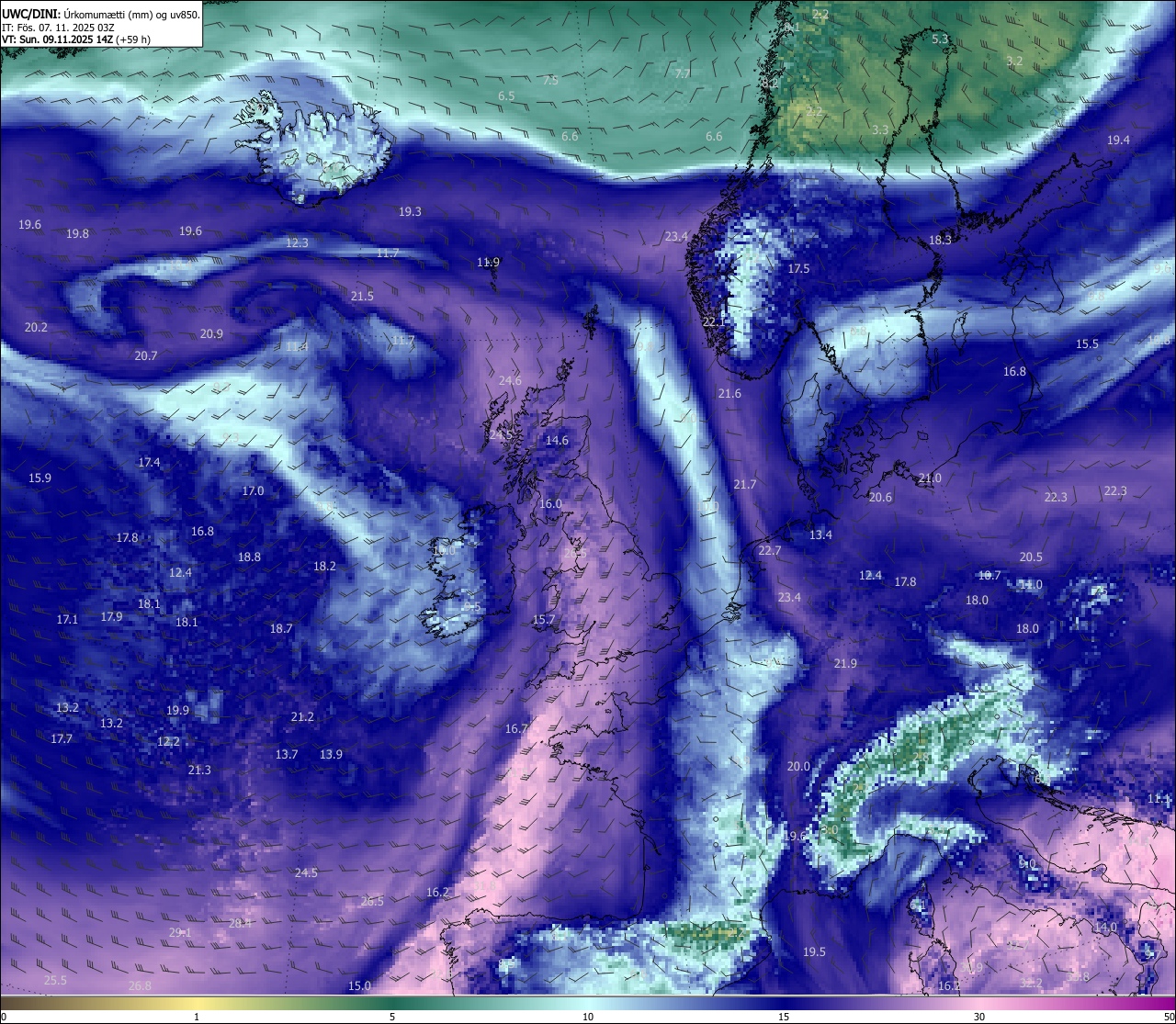Click the 20.6 value in the southern Baltic
The width and height of the screenshot is (1176, 1024).
pyautogui.click(x=880, y=497)
